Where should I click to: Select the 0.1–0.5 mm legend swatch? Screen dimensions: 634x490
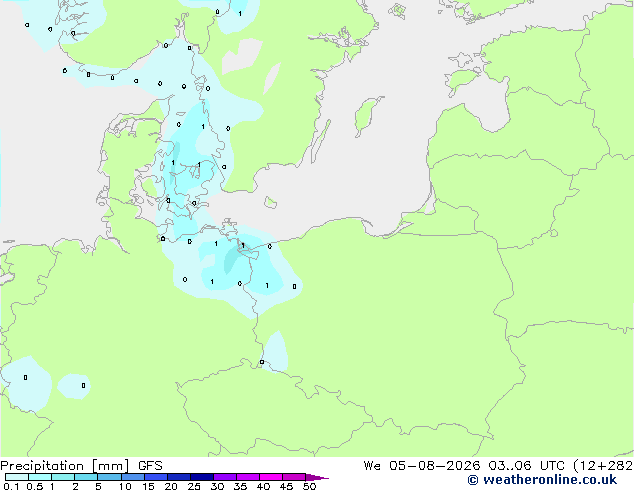pyautogui.click(x=17, y=477)
